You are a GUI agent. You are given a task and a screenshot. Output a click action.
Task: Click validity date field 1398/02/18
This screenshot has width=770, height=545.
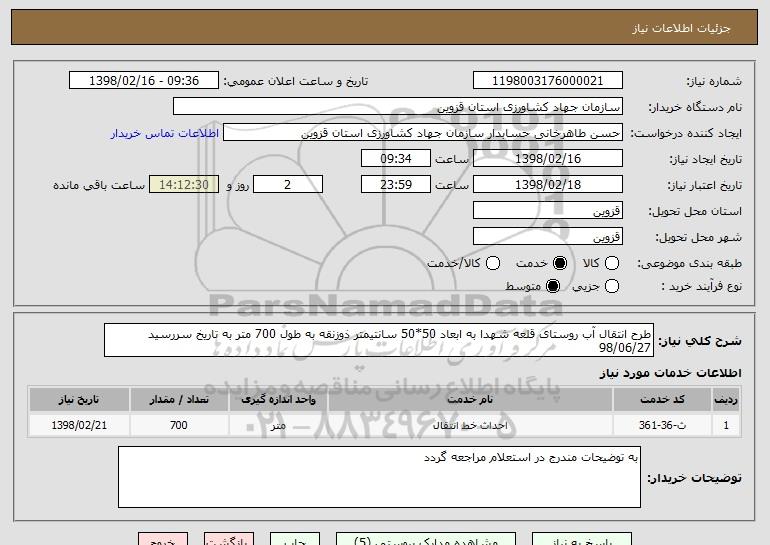click(548, 185)
